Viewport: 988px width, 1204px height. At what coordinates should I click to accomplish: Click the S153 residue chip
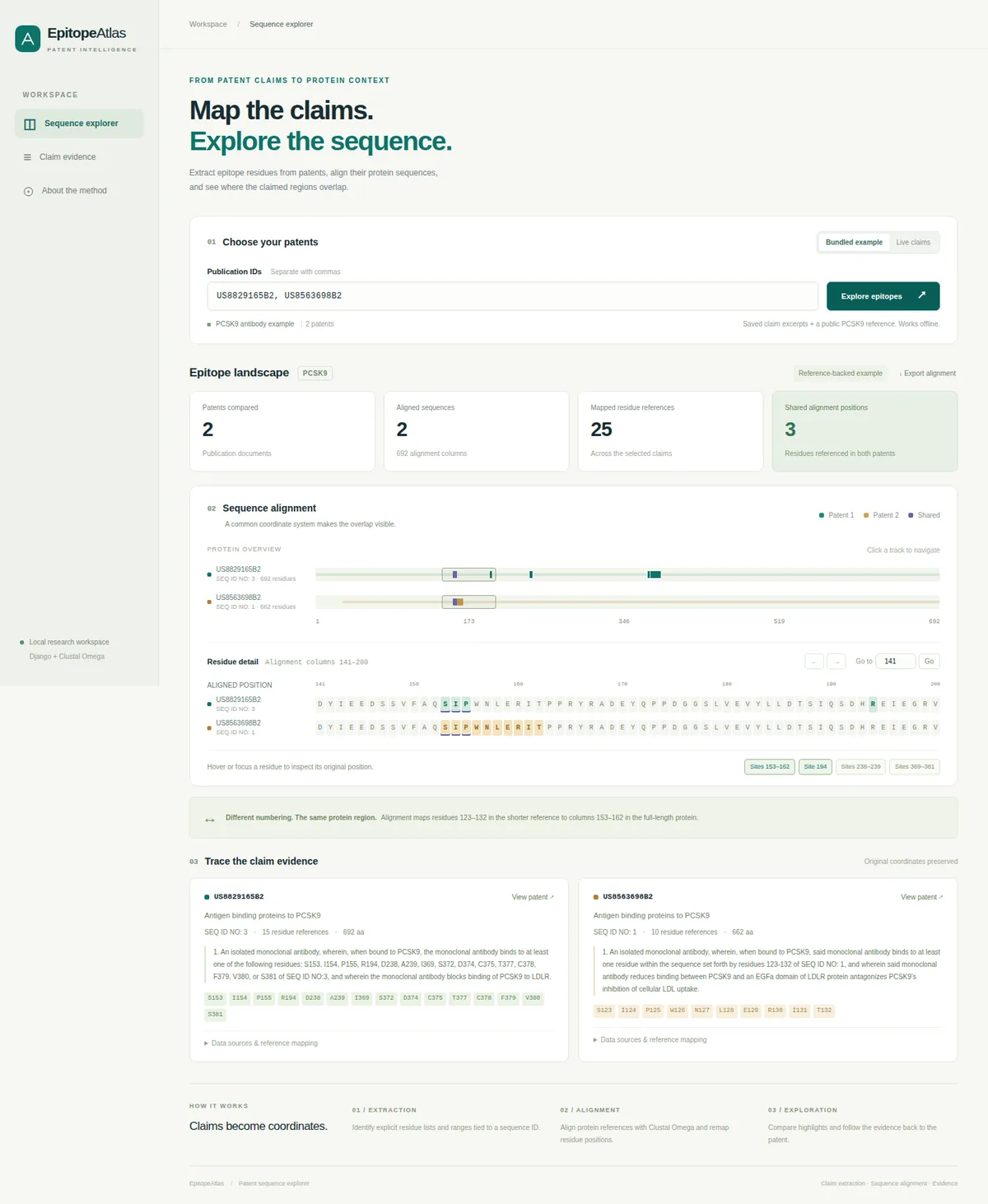tap(216, 997)
